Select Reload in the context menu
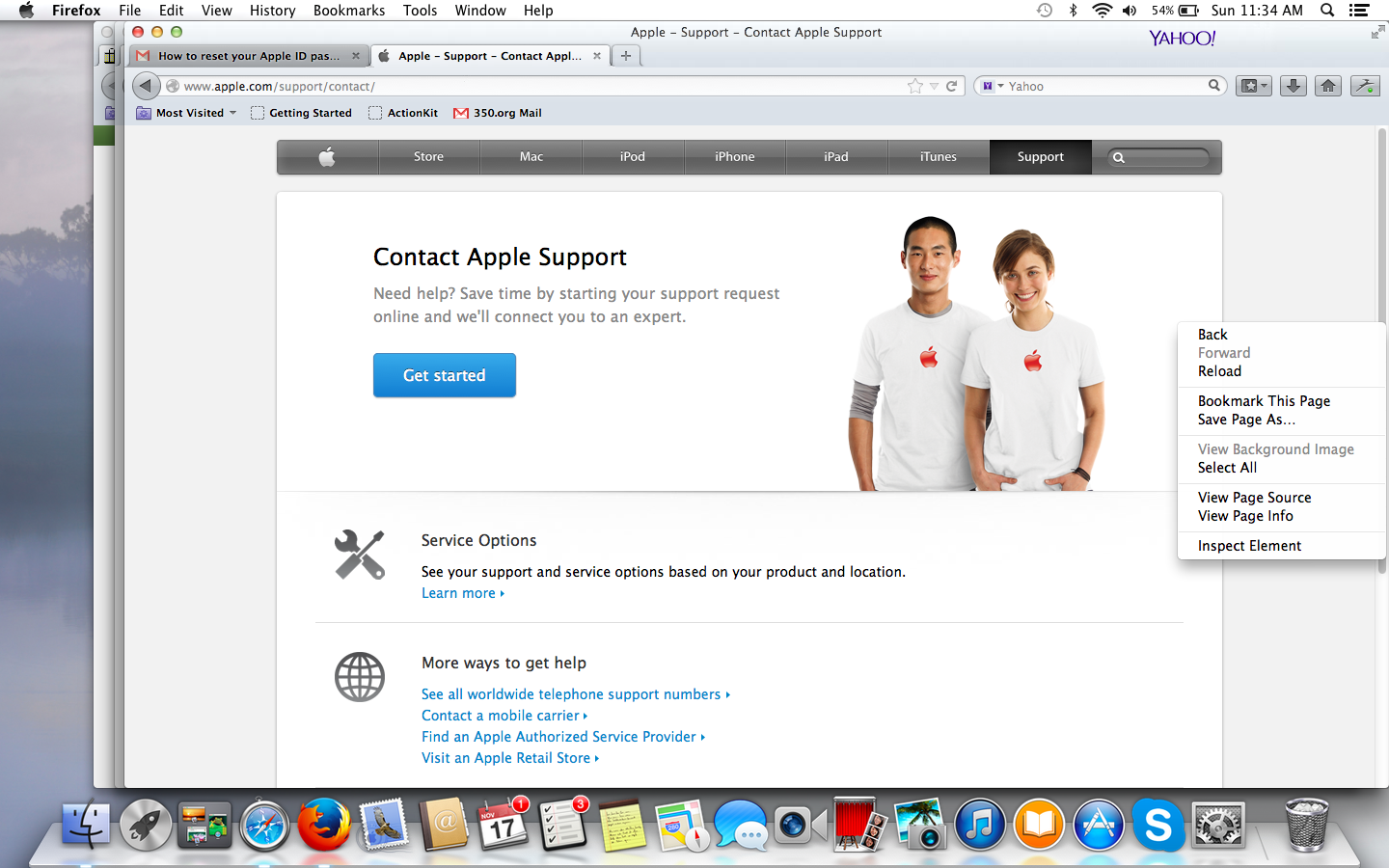Screen dimensions: 1389x868 [1281, 371]
